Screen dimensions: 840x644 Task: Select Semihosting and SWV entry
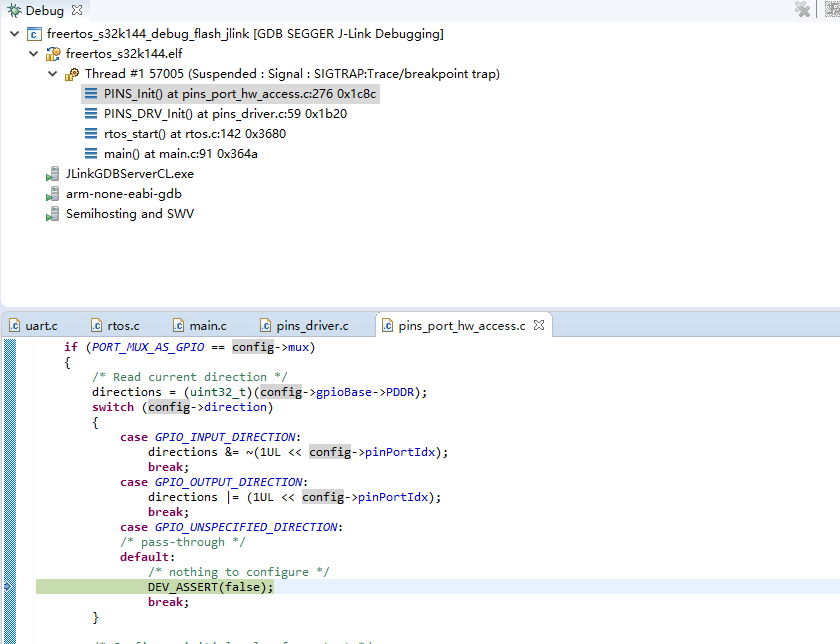(130, 214)
